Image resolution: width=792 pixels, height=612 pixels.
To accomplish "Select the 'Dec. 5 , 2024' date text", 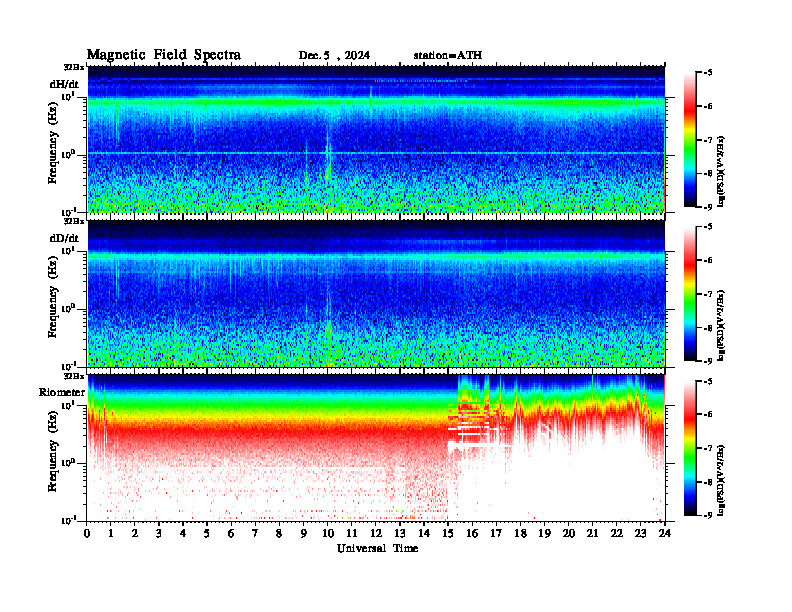I will tap(334, 56).
